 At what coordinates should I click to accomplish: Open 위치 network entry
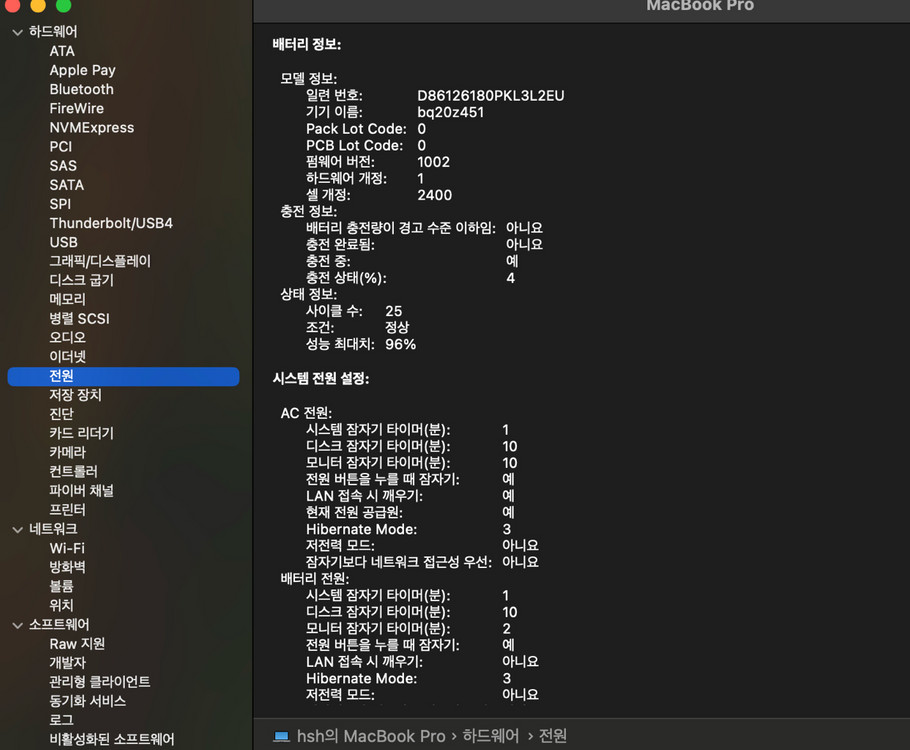(62, 605)
